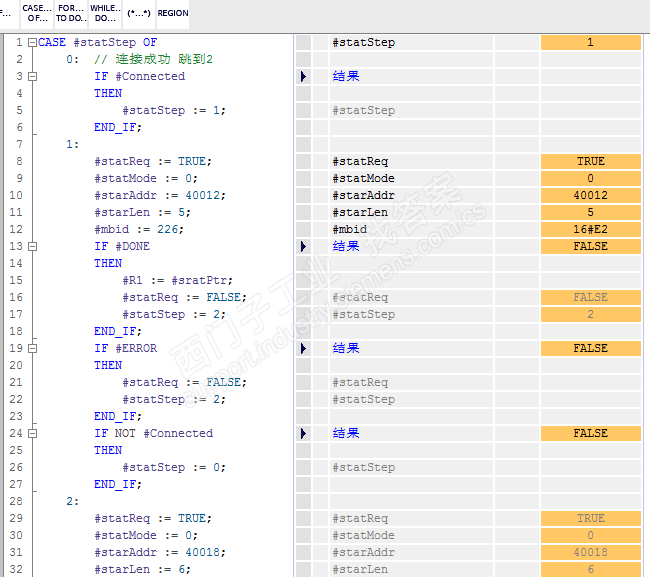The image size is (650, 577).
Task: Click the greyed TRUE value on line 29
Action: pyautogui.click(x=591, y=518)
